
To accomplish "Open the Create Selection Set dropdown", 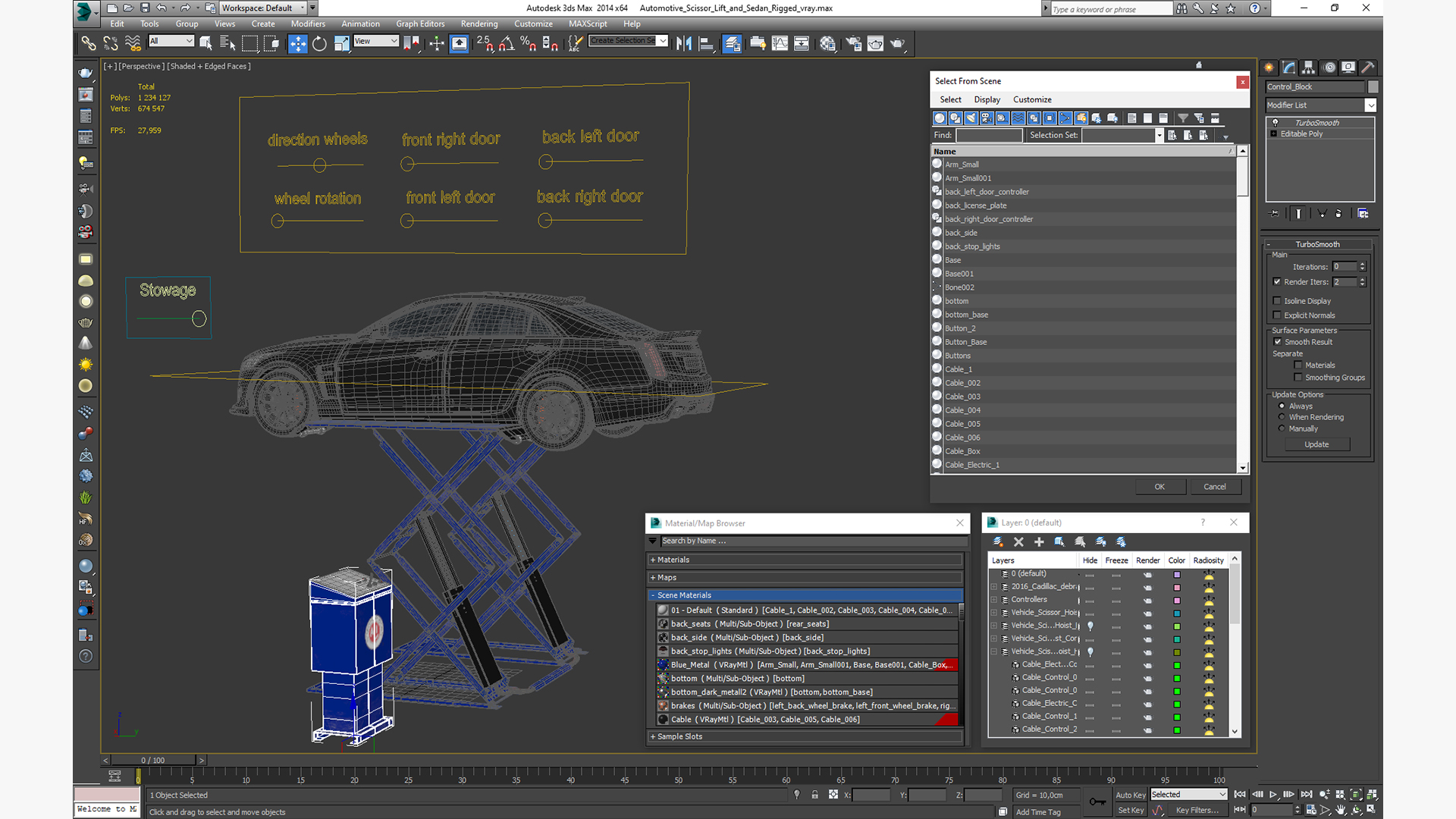I will (664, 41).
